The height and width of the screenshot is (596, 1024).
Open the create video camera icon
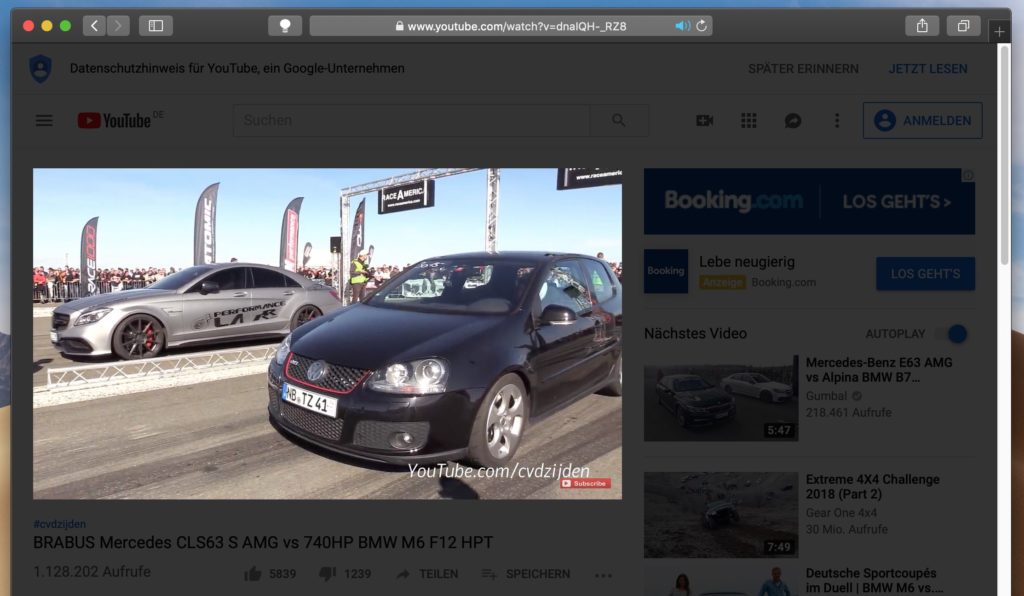[x=704, y=121]
